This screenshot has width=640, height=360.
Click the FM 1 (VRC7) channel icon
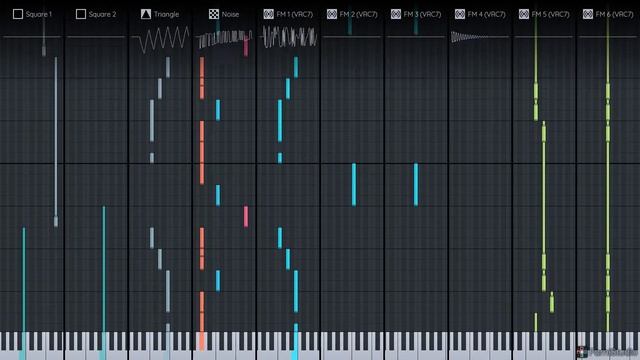tap(269, 14)
